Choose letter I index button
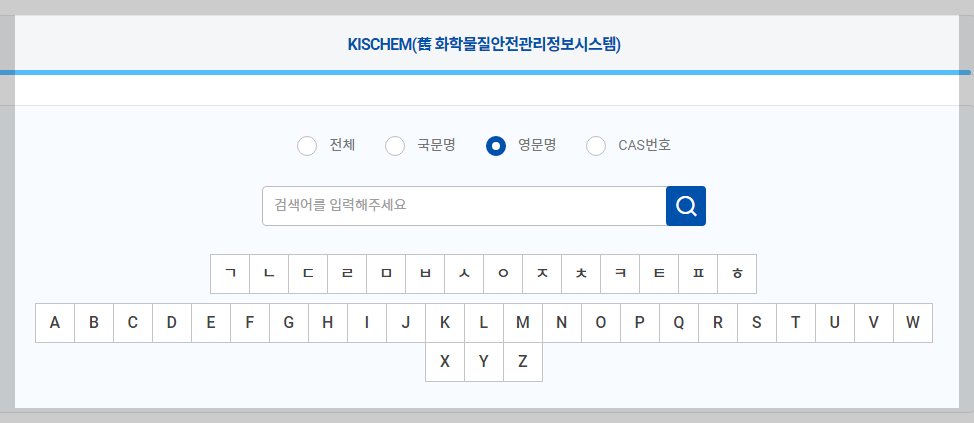This screenshot has height=423, width=974. [x=367, y=323]
